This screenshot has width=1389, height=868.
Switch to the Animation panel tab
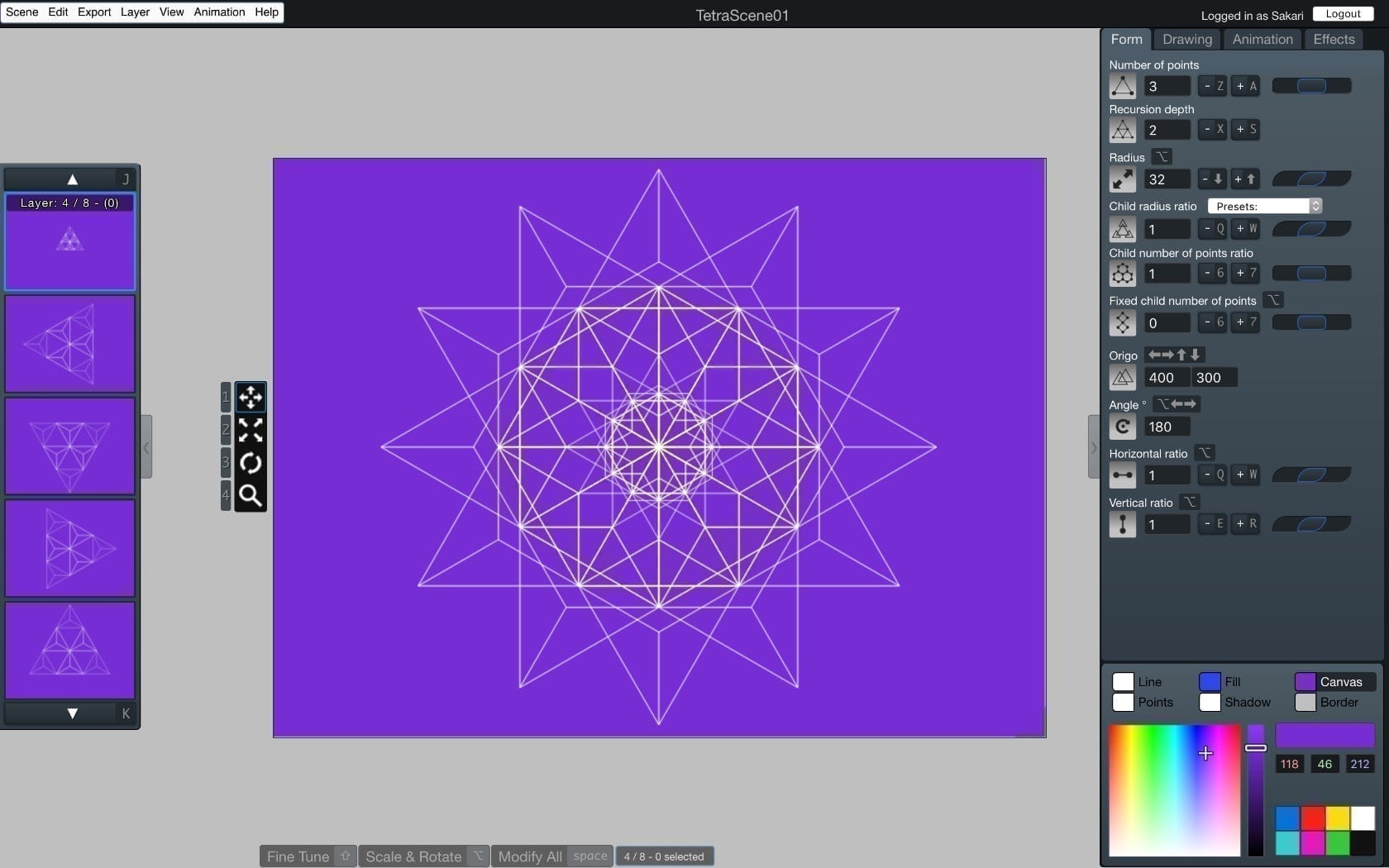tap(1262, 39)
